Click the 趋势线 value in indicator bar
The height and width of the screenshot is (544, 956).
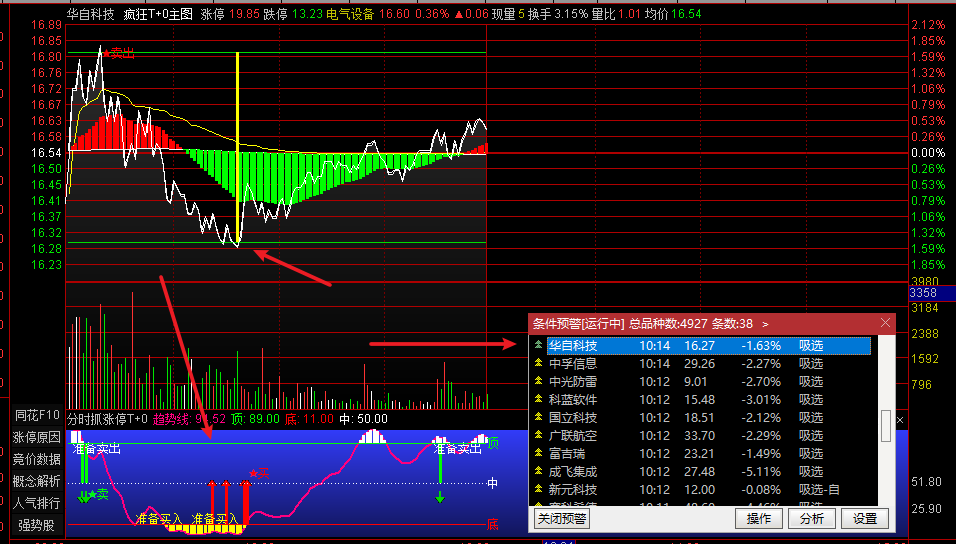pyautogui.click(x=189, y=419)
